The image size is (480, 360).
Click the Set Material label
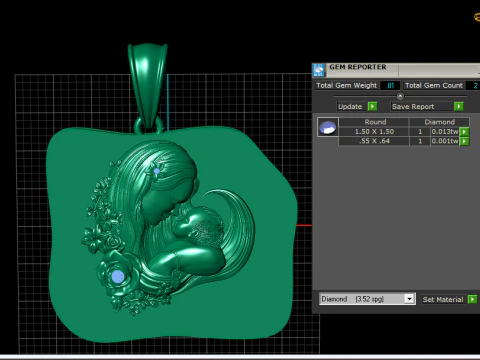[443, 299]
